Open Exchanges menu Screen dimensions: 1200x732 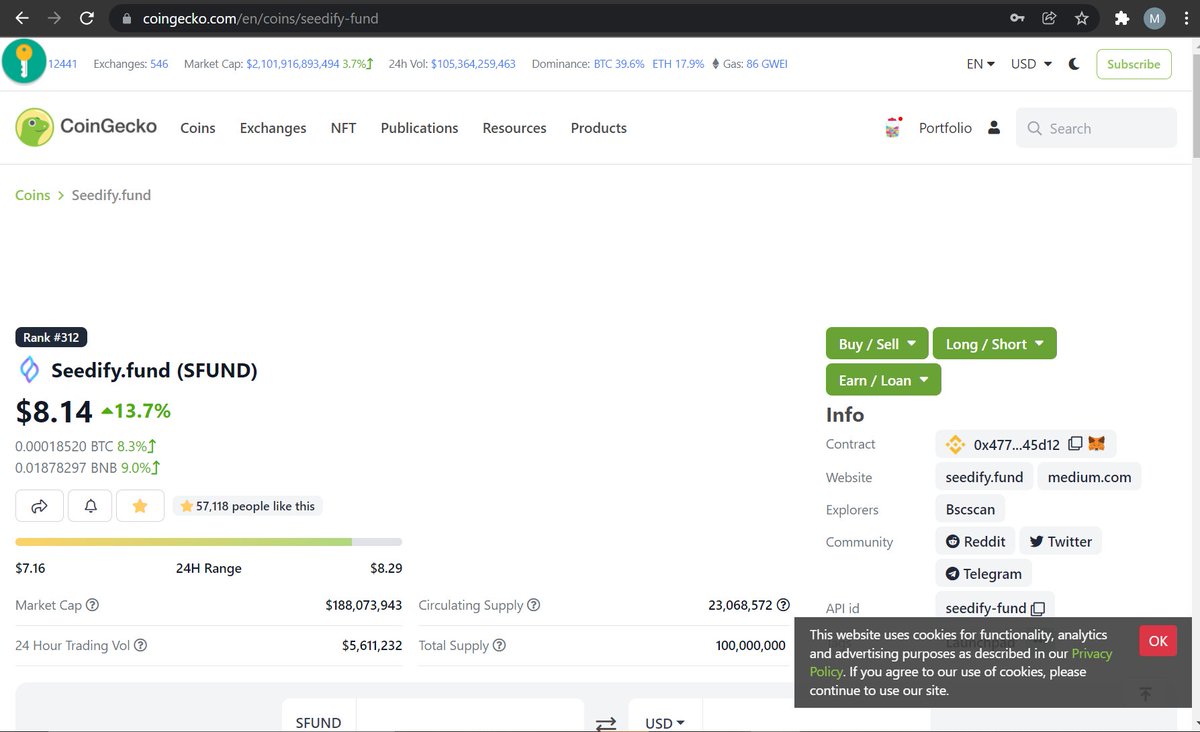pos(273,128)
